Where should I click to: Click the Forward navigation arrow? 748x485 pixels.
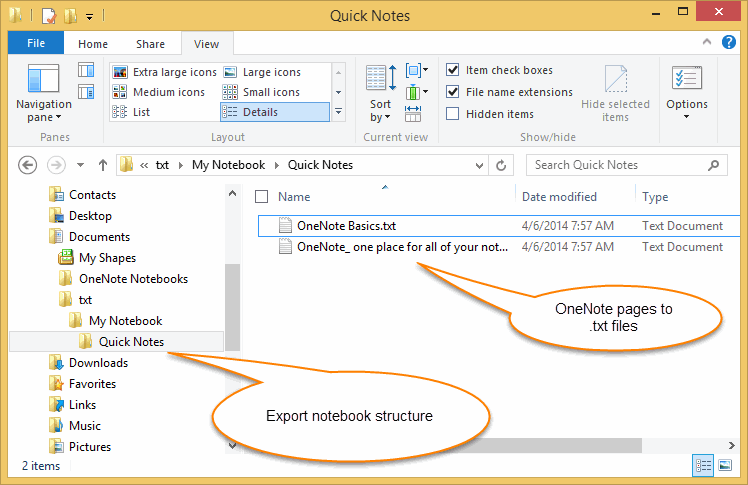pyautogui.click(x=56, y=165)
